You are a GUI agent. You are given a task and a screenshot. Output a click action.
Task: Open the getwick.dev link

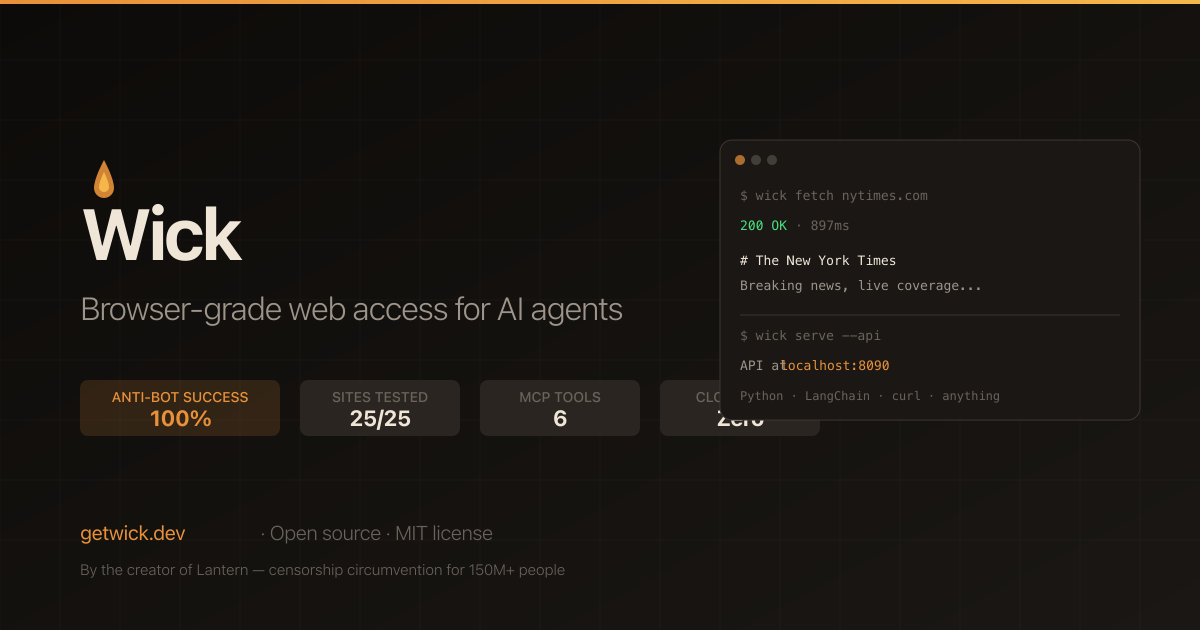[132, 534]
